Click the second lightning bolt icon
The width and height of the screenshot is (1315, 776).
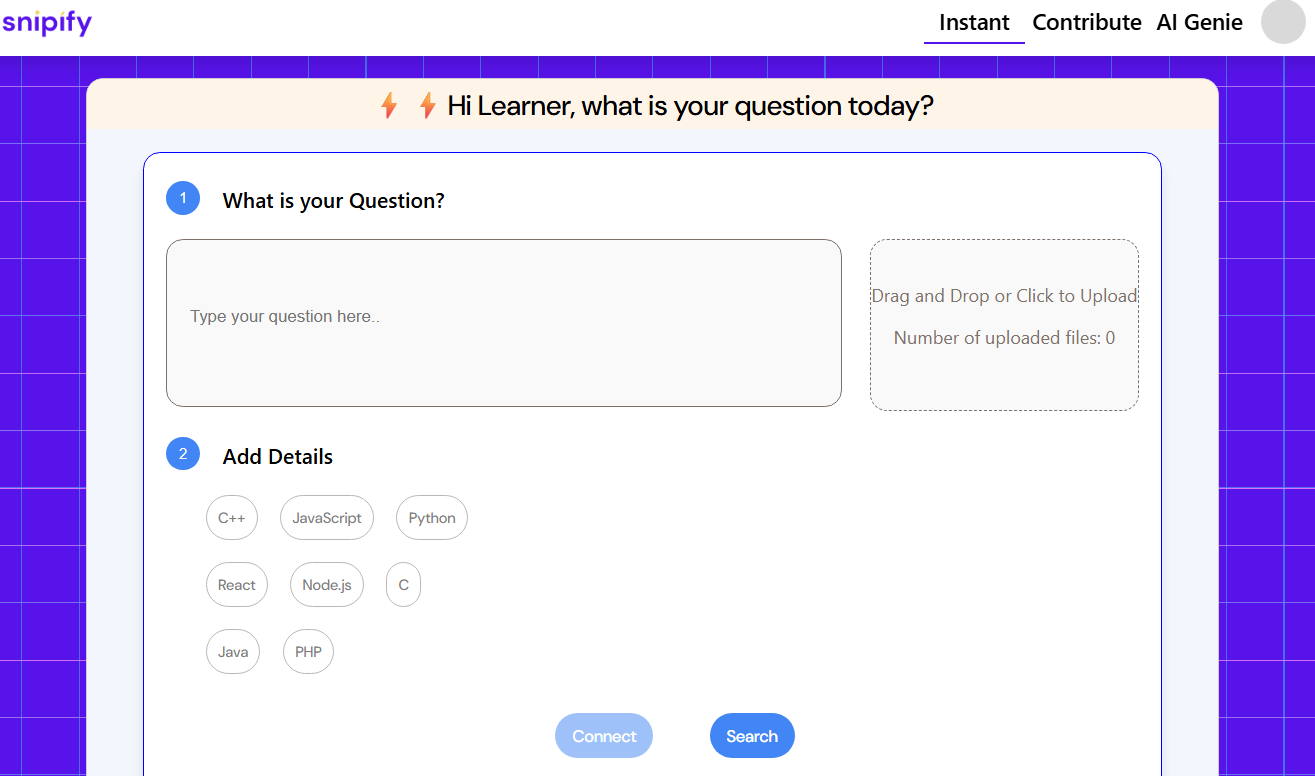427,106
